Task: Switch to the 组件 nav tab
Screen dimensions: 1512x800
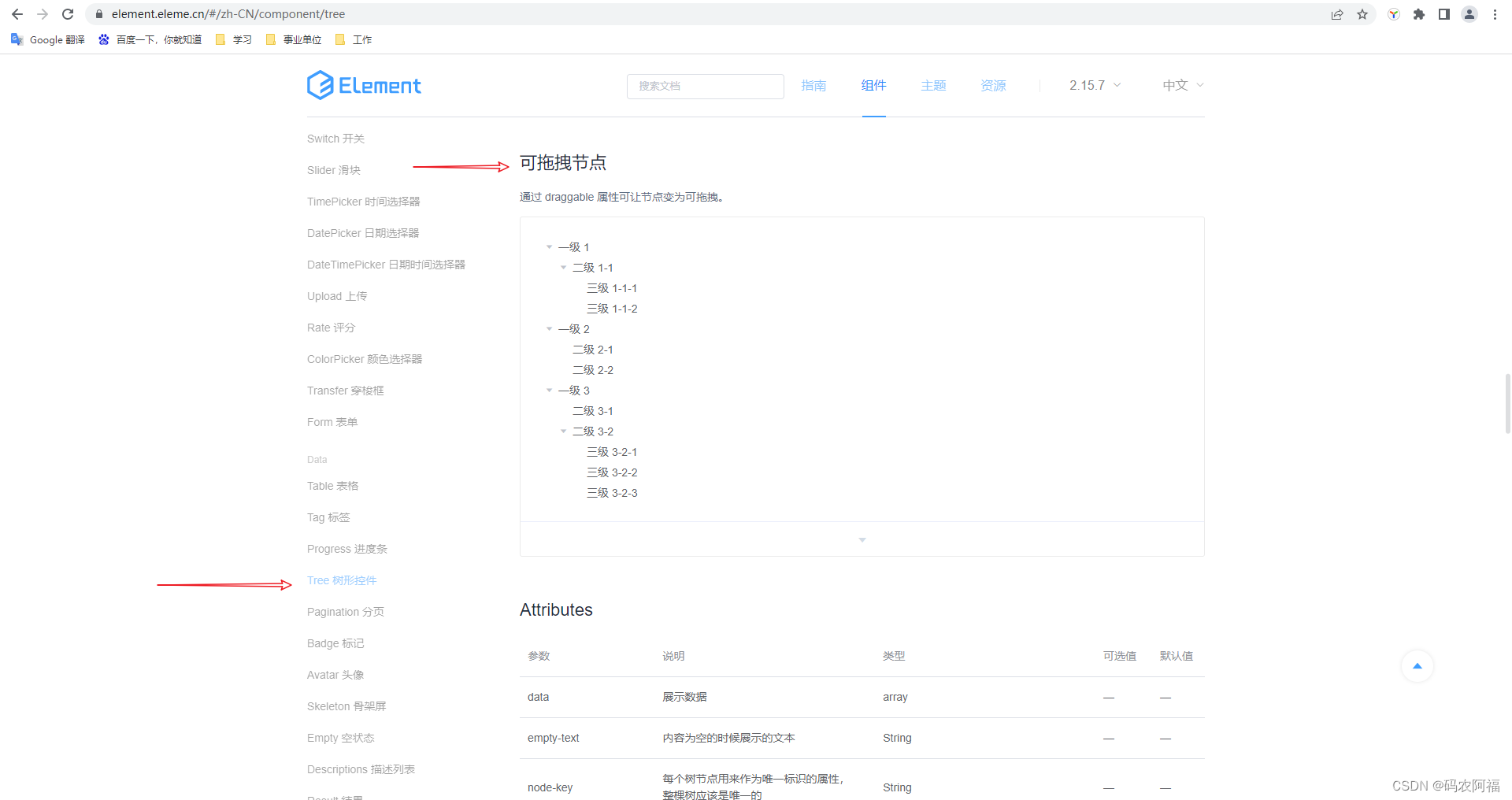Action: click(873, 85)
